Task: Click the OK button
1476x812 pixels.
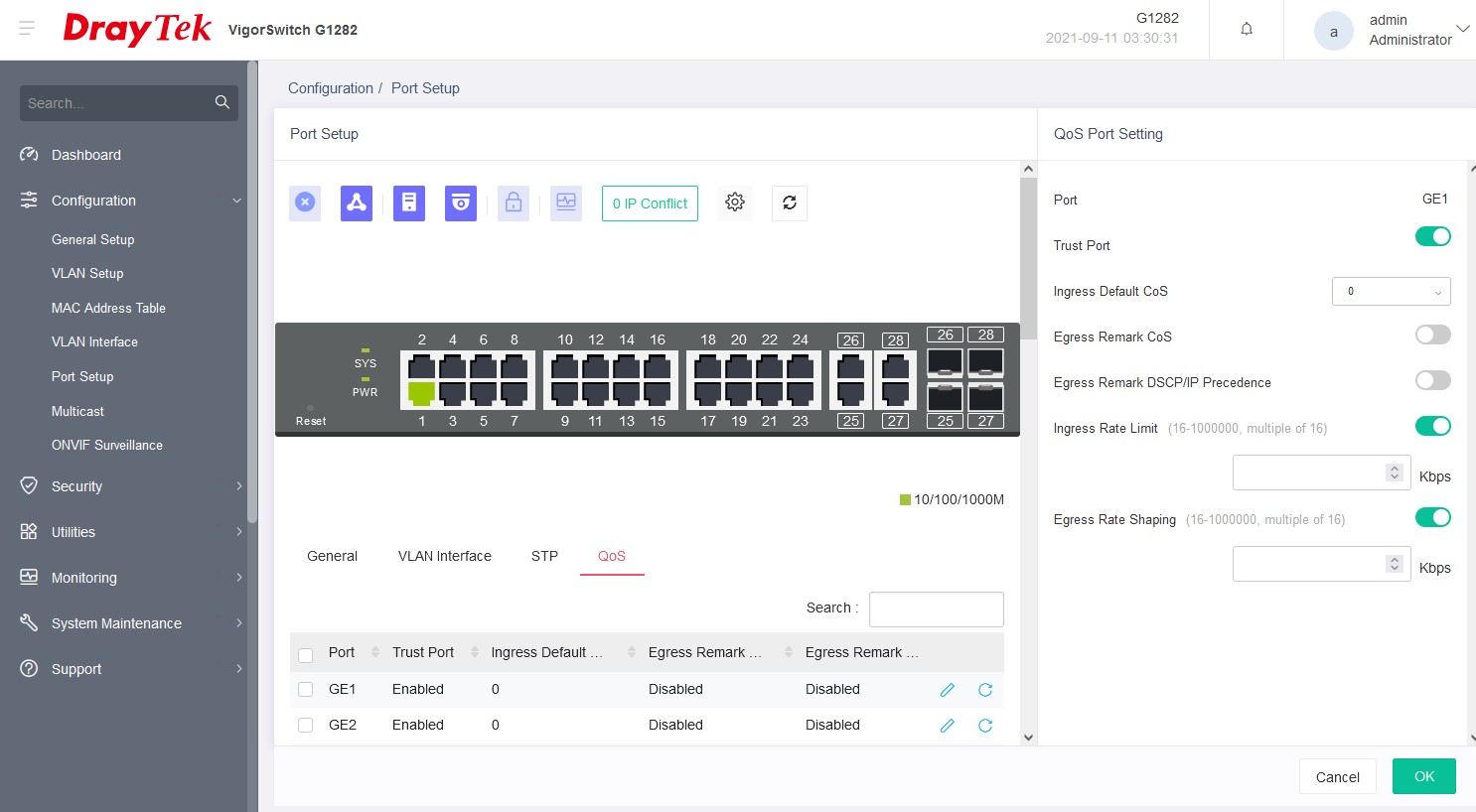Action: point(1423,776)
